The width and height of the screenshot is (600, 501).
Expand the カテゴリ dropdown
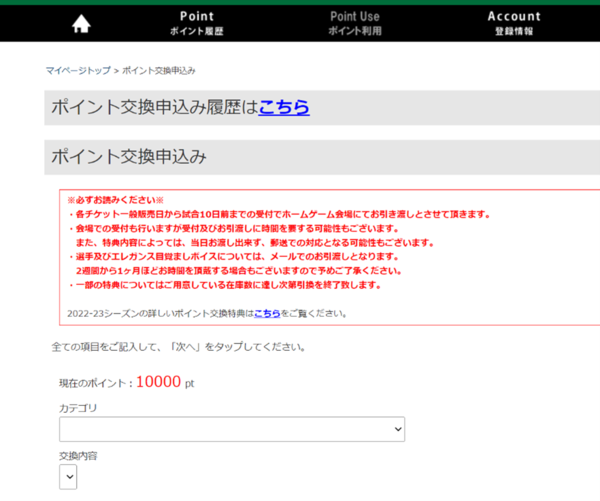tap(231, 429)
